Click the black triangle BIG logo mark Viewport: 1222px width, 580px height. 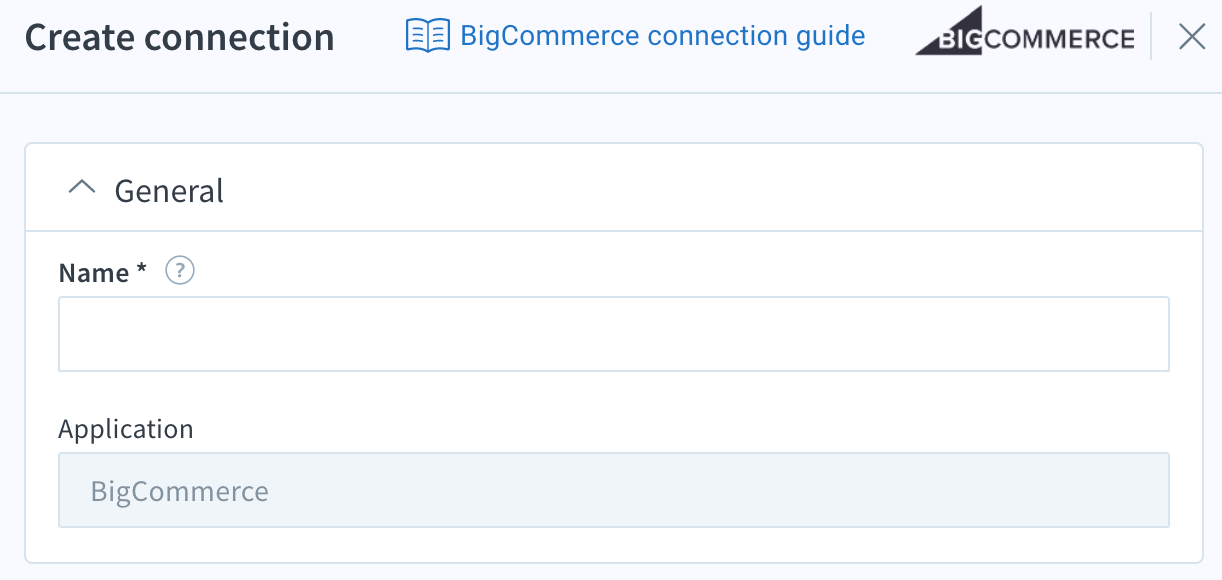click(x=946, y=32)
